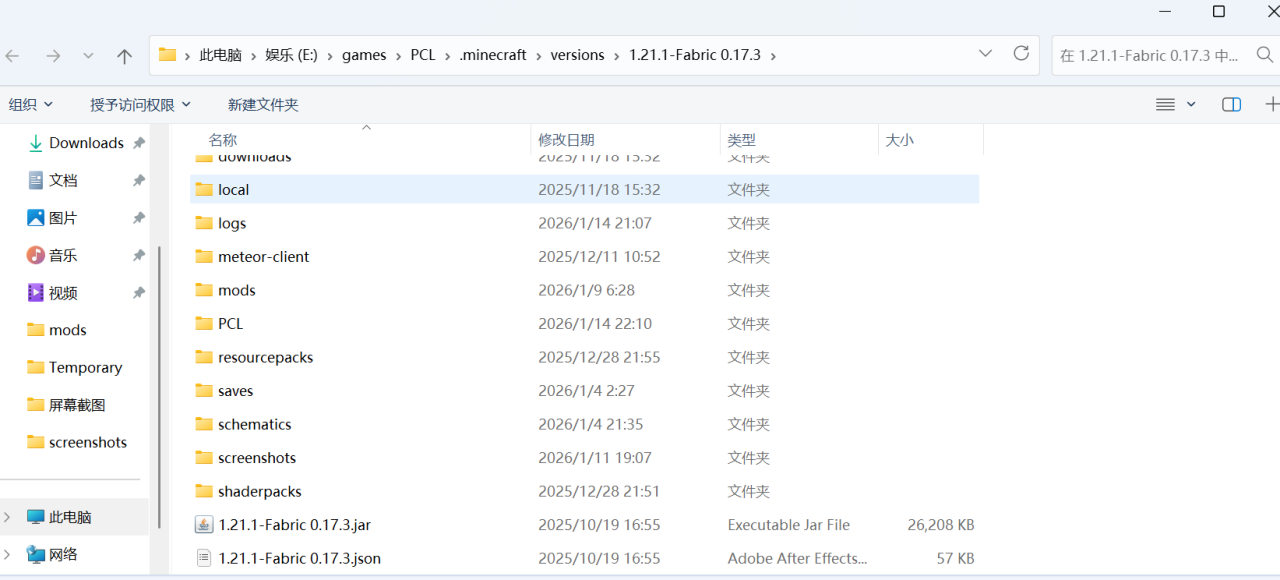Open the 授予访问权限 menu
1280x580 pixels.
(140, 104)
